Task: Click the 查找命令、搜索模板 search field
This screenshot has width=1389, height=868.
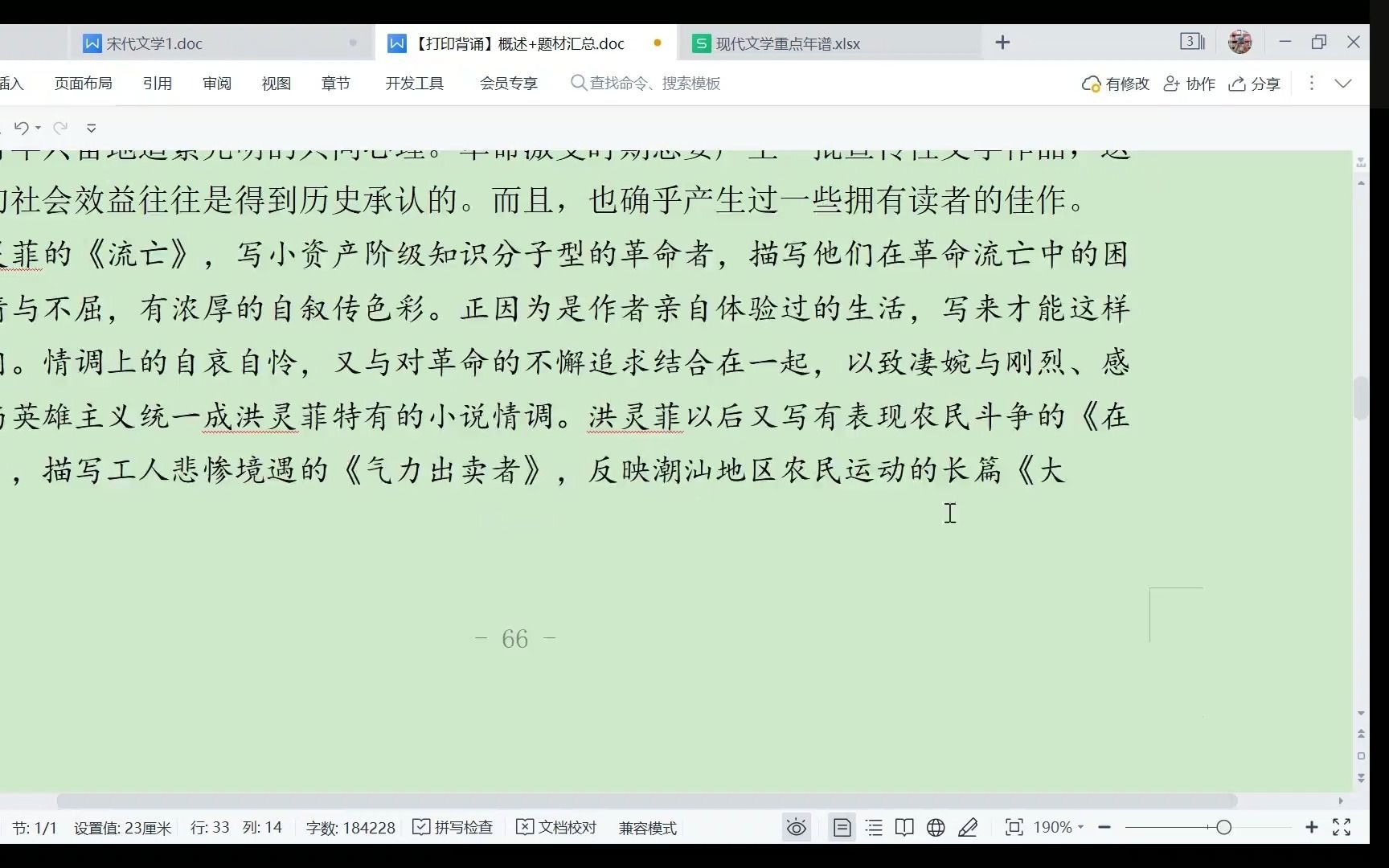Action: (x=645, y=84)
